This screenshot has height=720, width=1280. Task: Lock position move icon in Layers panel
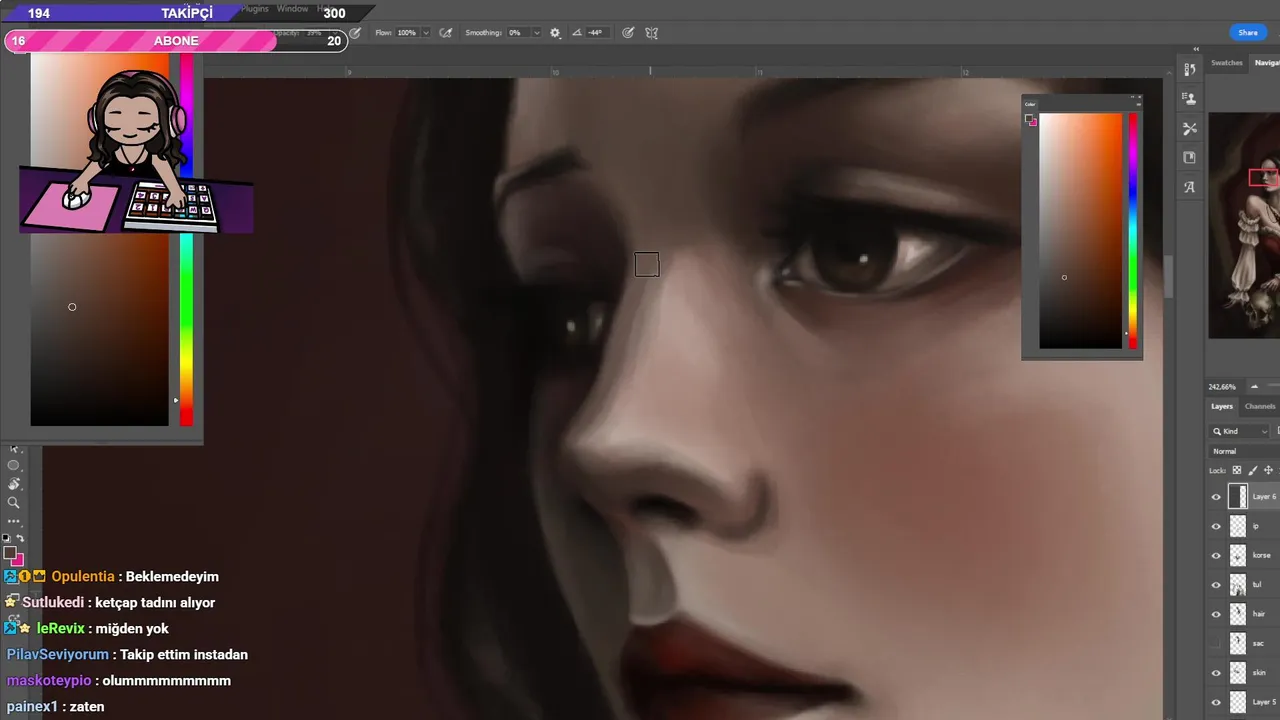1269,470
